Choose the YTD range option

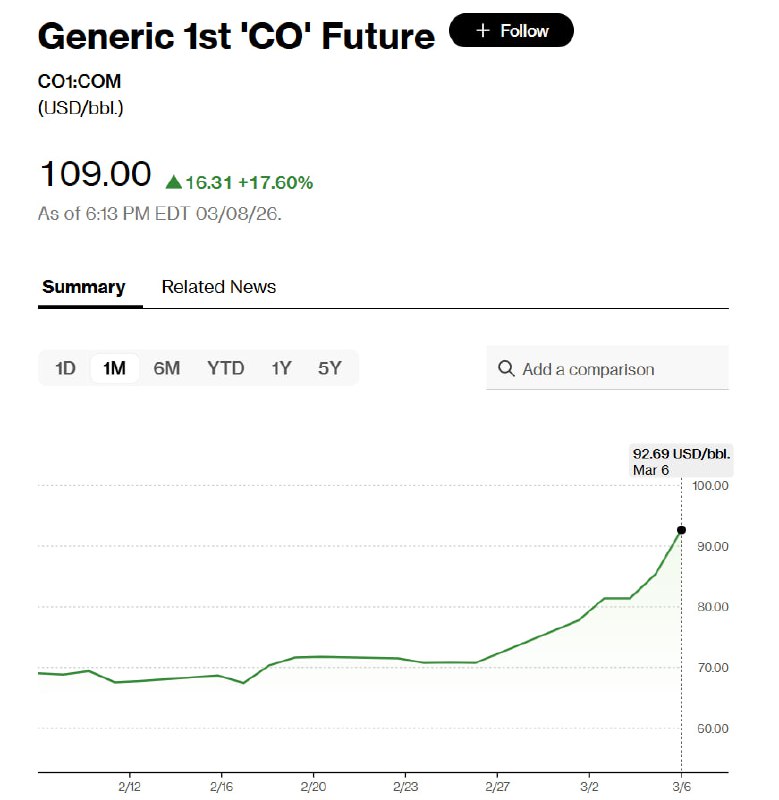click(x=226, y=368)
